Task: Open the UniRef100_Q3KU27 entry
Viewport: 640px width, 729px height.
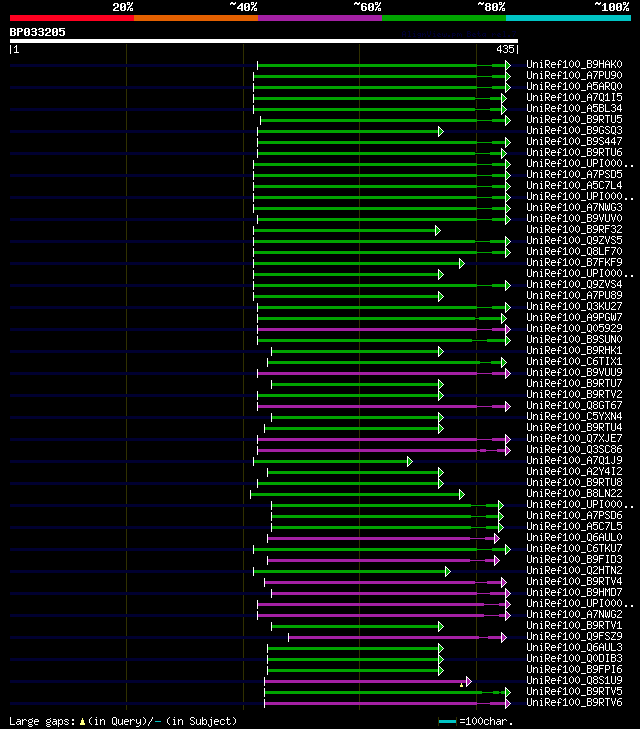Action: (x=574, y=306)
